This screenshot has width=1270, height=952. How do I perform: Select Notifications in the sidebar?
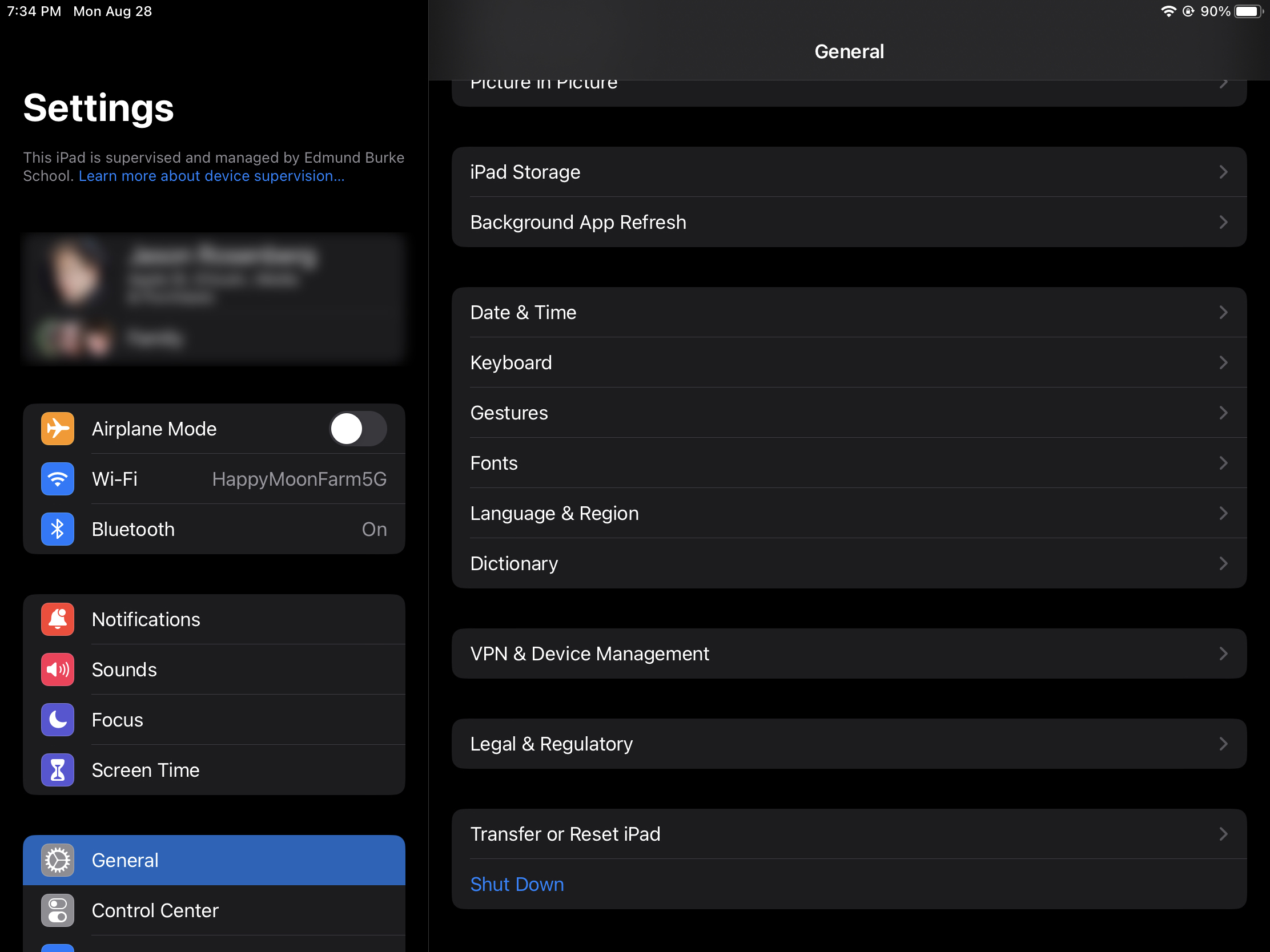(x=214, y=619)
